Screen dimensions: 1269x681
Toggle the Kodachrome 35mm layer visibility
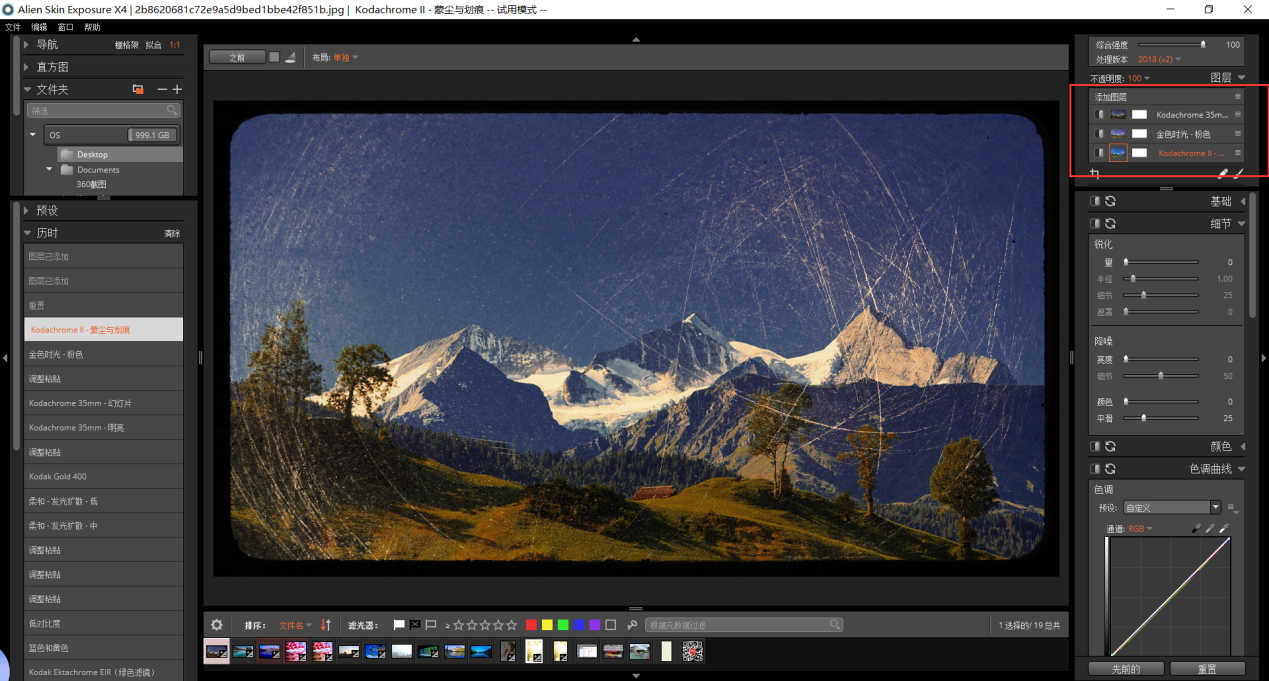1099,115
